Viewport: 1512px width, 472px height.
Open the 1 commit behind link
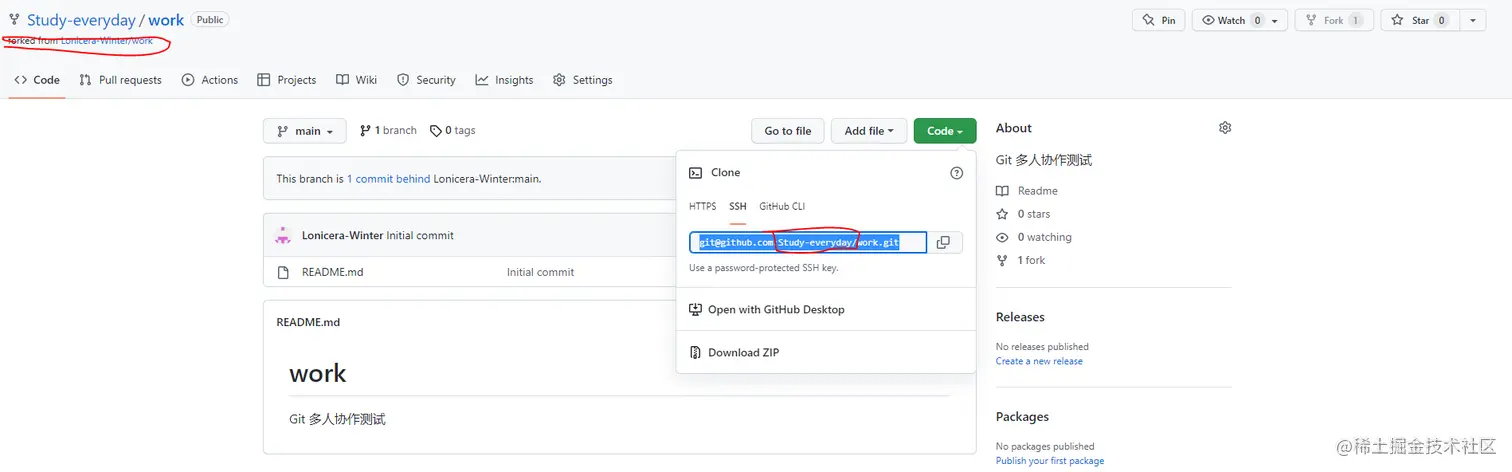(388, 179)
